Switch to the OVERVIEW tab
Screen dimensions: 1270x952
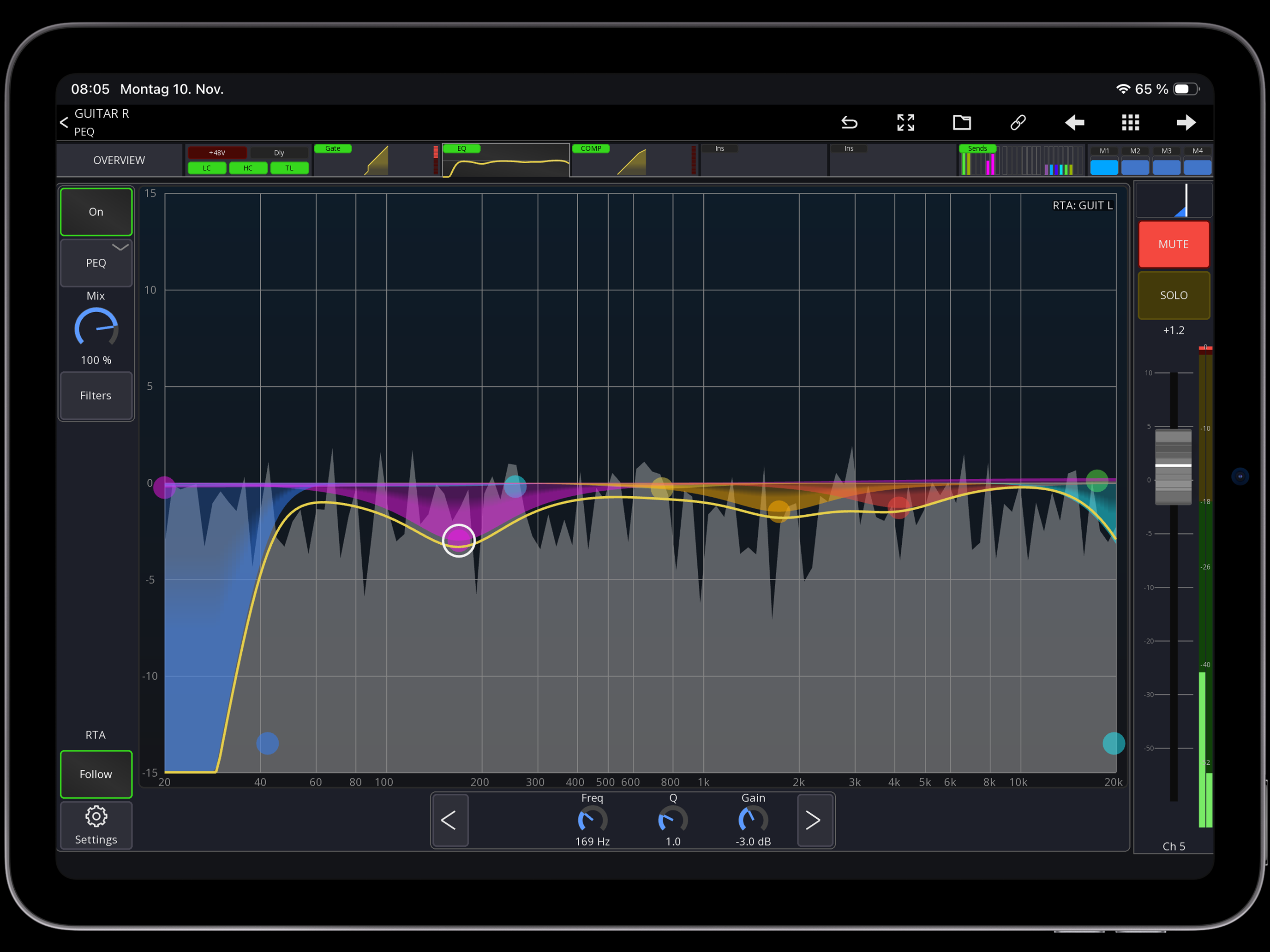click(x=119, y=160)
